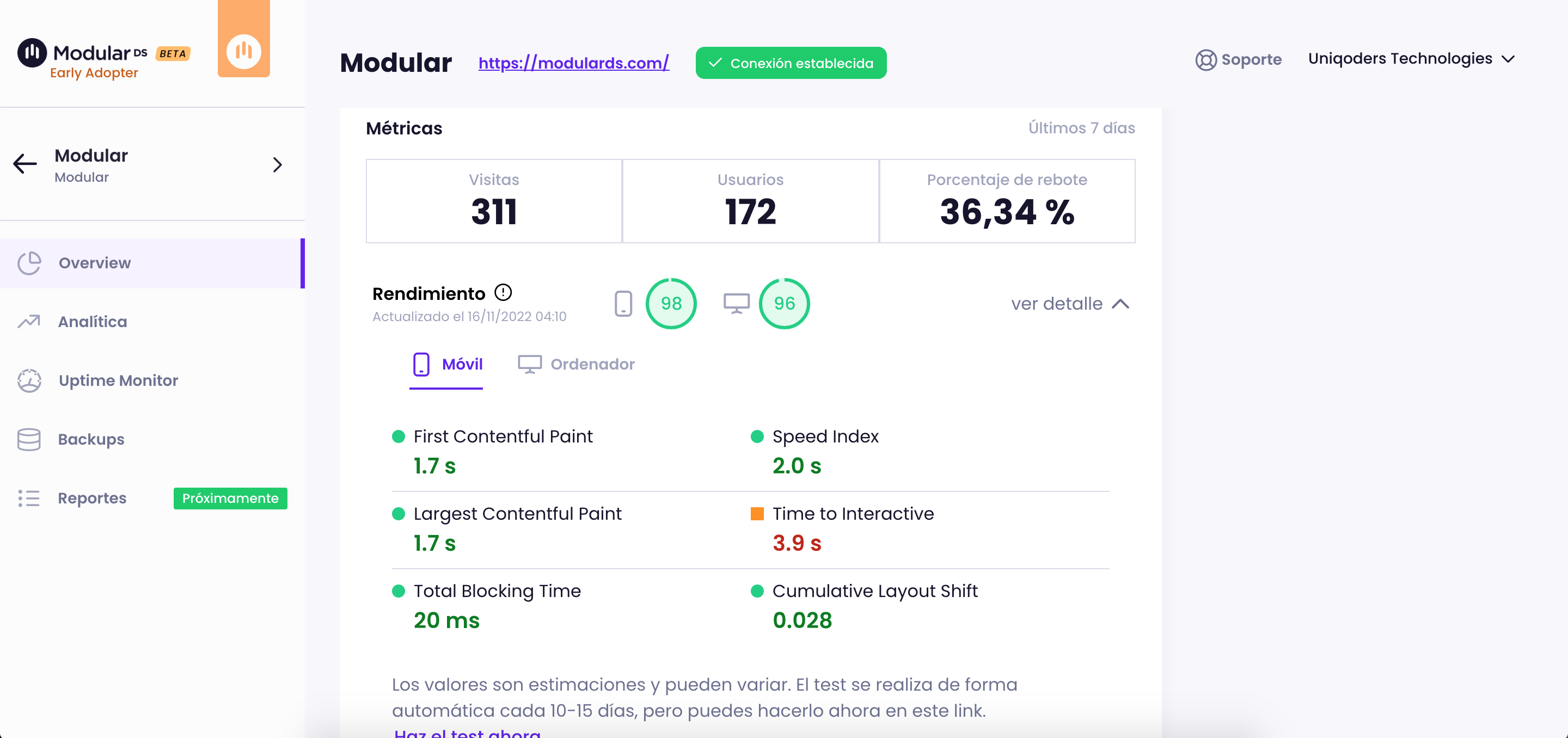
Task: Click the Modular DS logo icon
Action: 32,53
